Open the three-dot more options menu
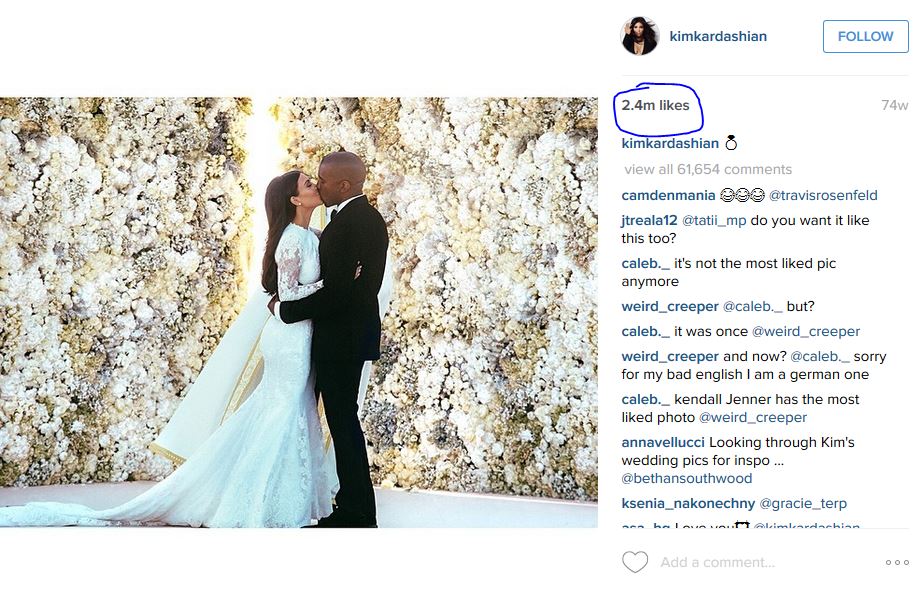This screenshot has height=593, width=914. coord(897,563)
